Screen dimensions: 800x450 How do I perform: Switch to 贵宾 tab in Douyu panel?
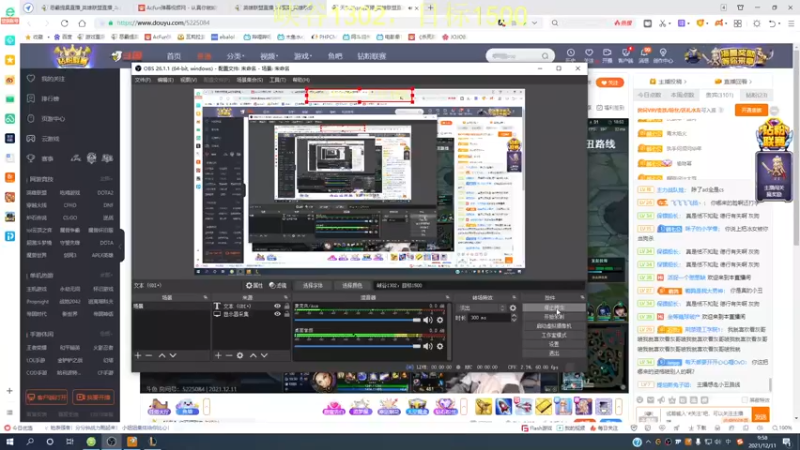pos(719,95)
